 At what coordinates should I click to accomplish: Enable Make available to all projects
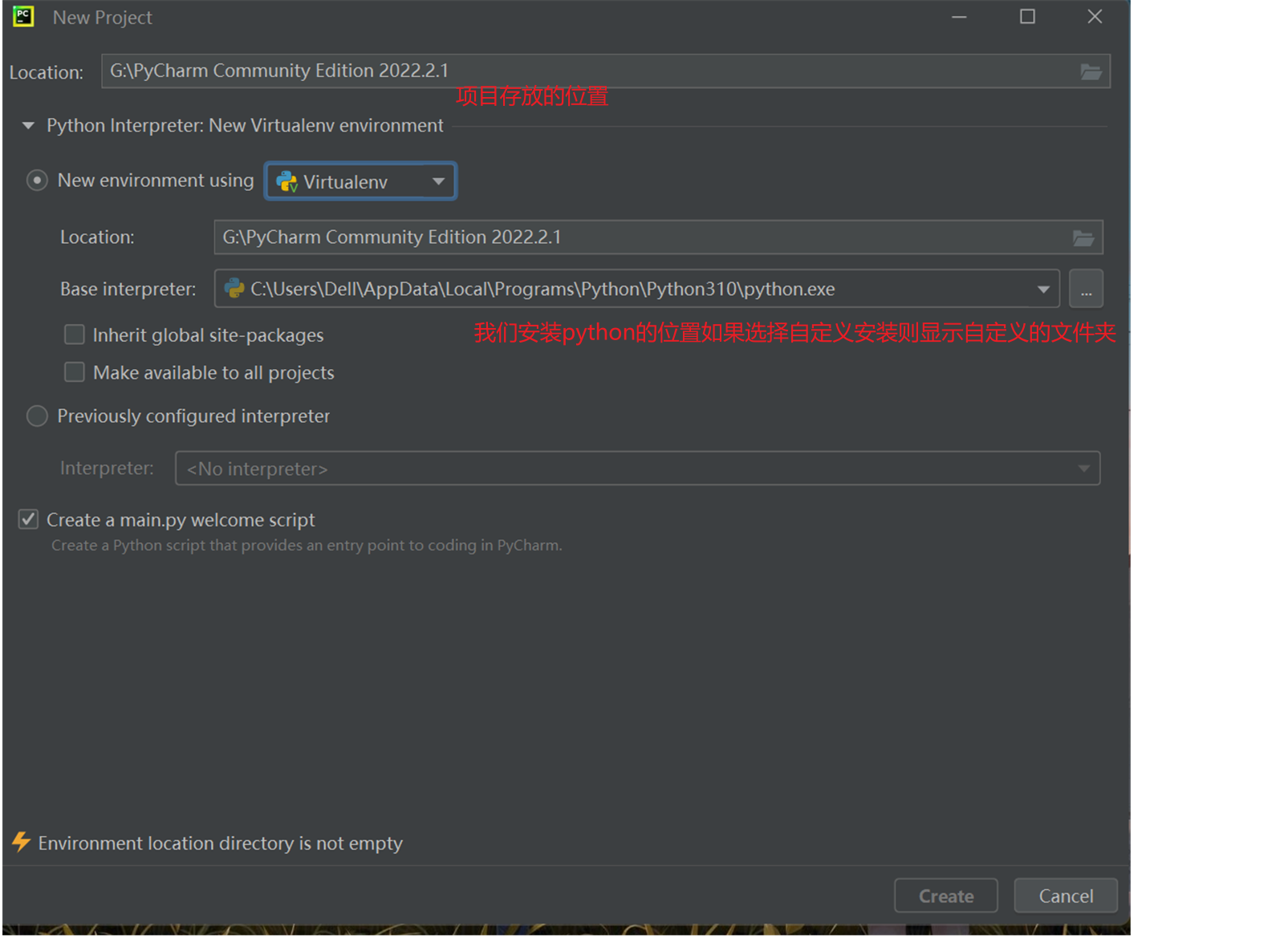[75, 372]
